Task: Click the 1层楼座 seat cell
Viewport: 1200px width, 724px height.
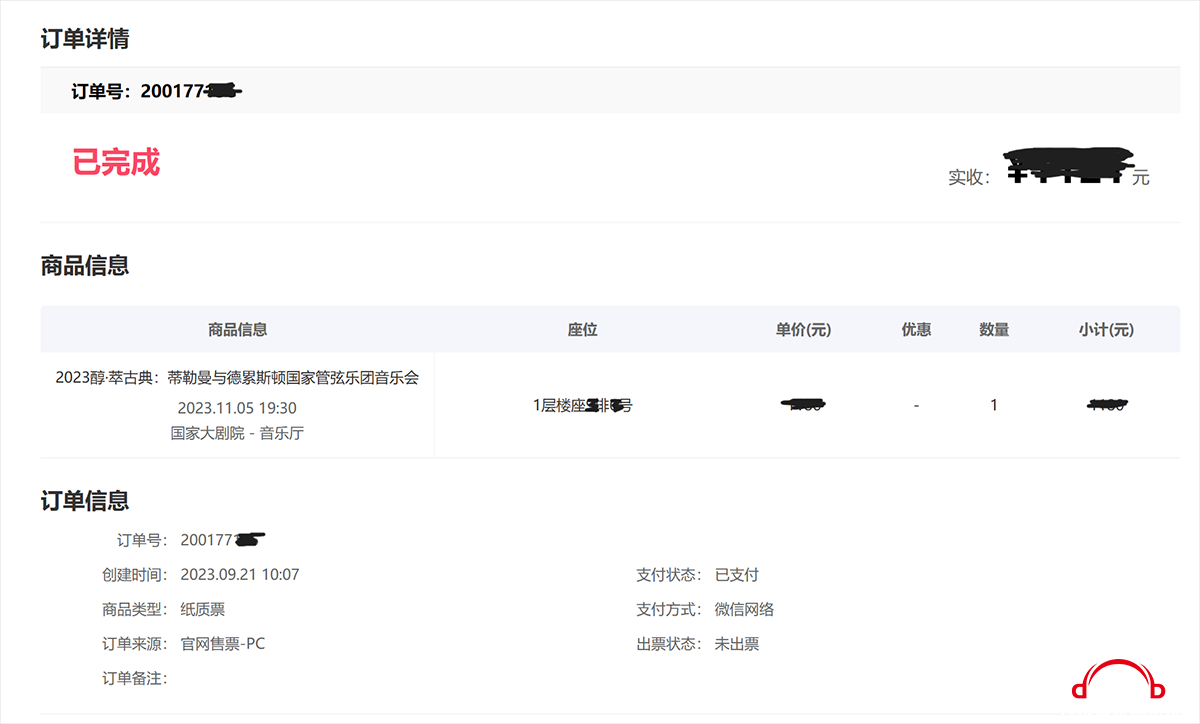Action: pyautogui.click(x=583, y=406)
